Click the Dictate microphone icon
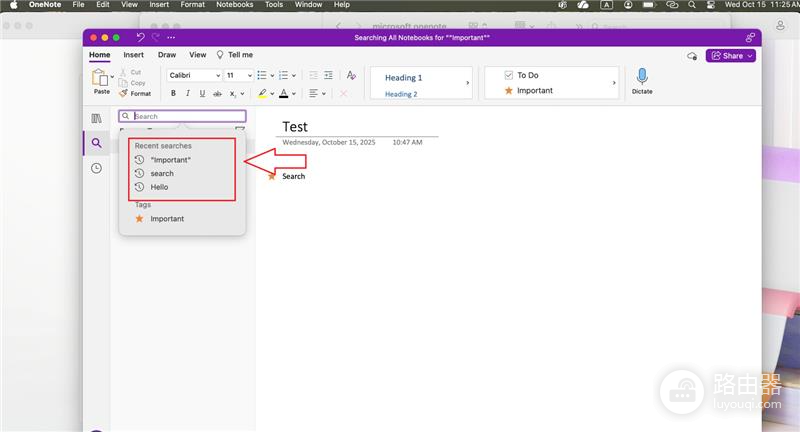 642,77
